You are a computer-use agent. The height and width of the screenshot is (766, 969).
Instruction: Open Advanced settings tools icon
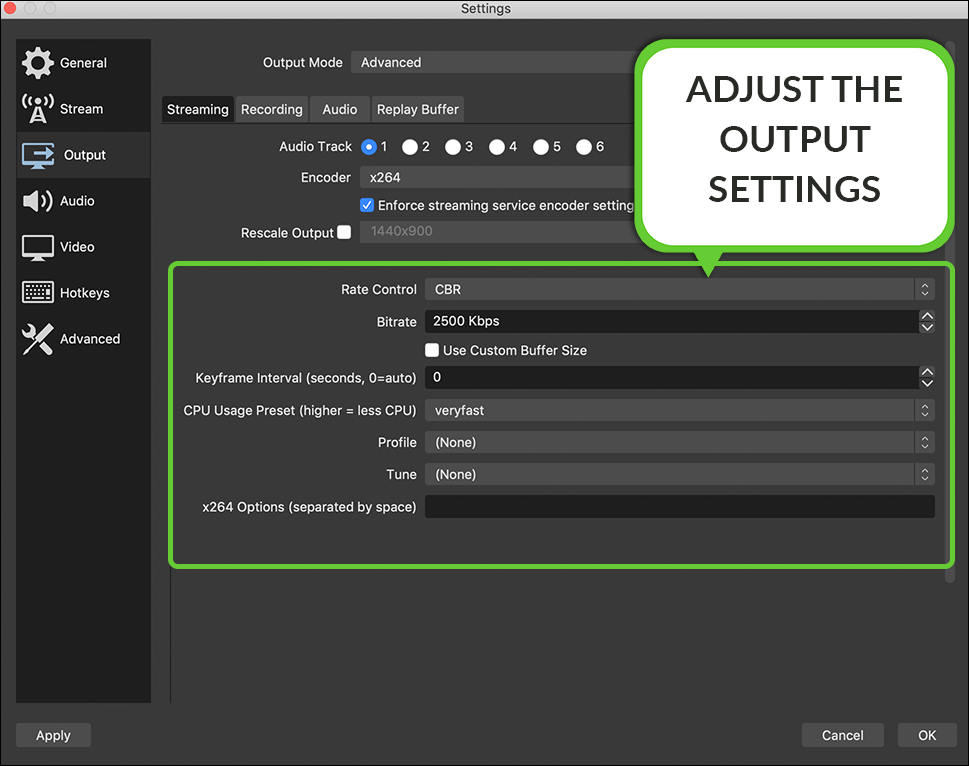(38, 339)
